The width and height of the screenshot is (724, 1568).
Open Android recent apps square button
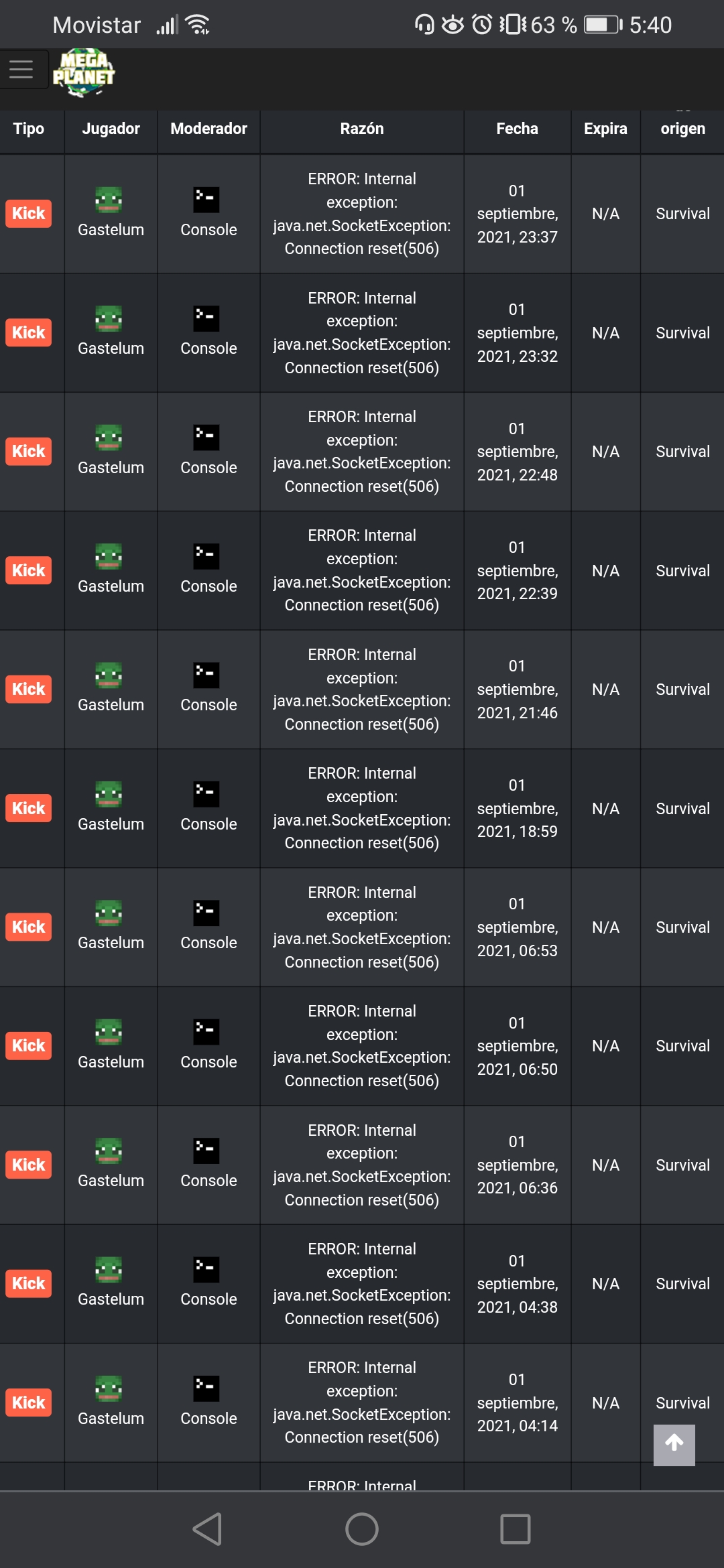[515, 1529]
